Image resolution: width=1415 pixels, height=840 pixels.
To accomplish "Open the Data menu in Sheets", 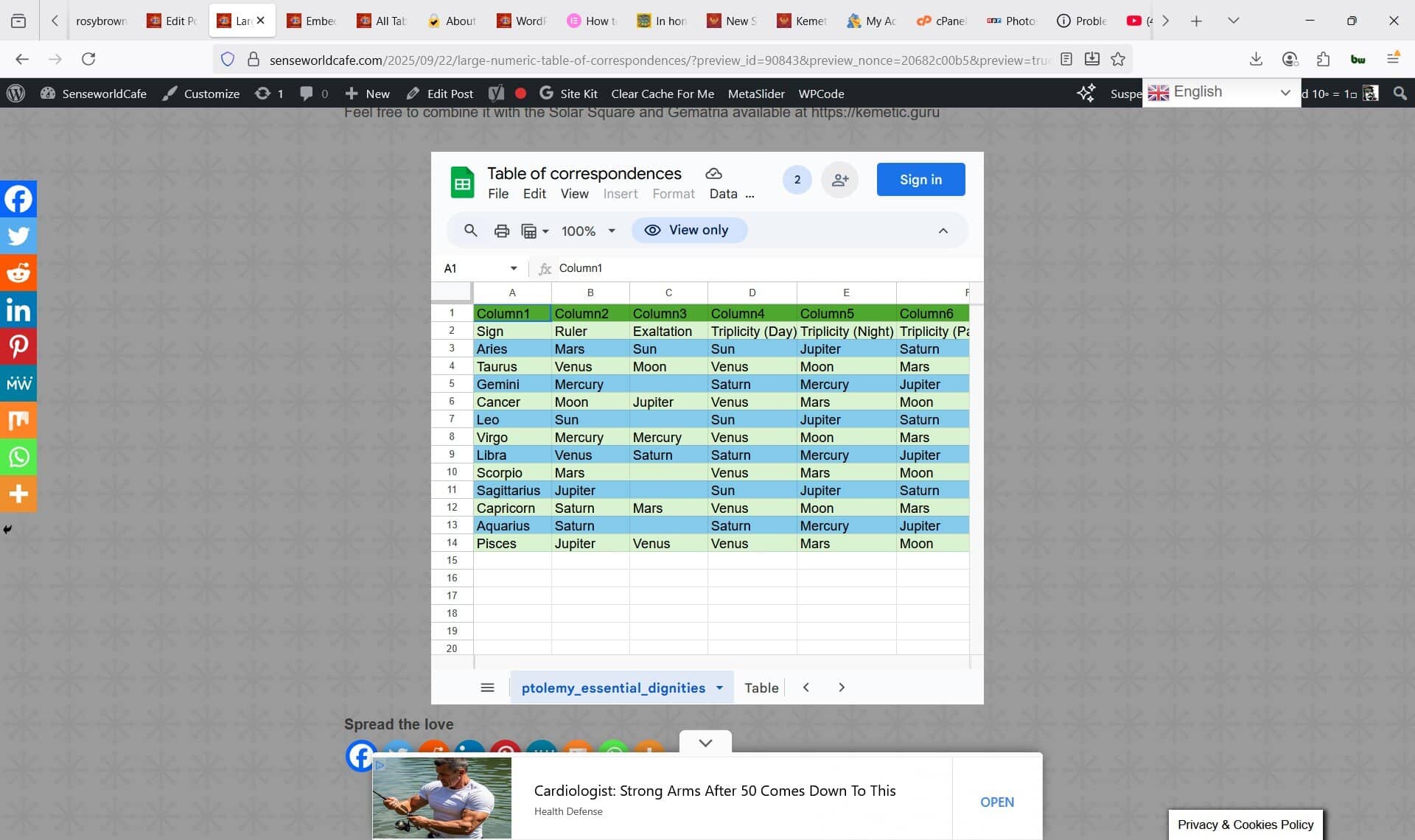I will point(722,194).
